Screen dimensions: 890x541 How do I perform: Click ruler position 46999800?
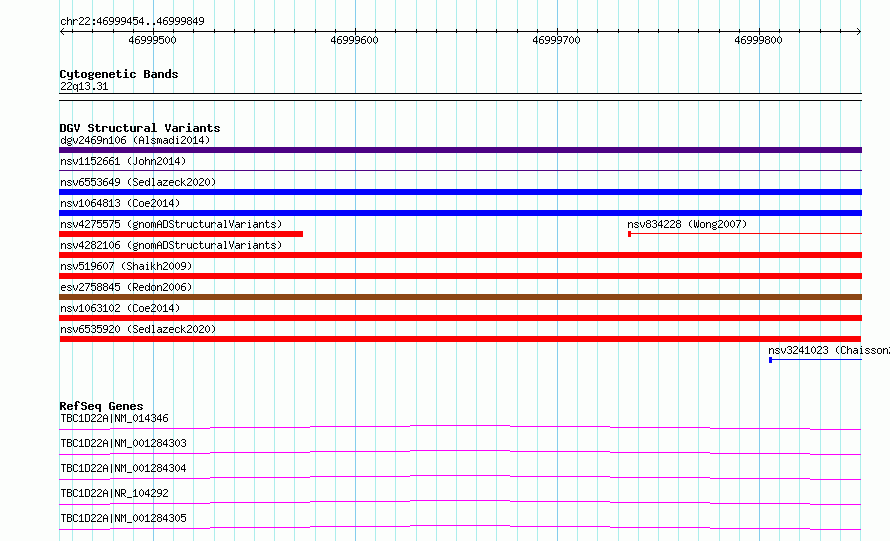[x=758, y=40]
